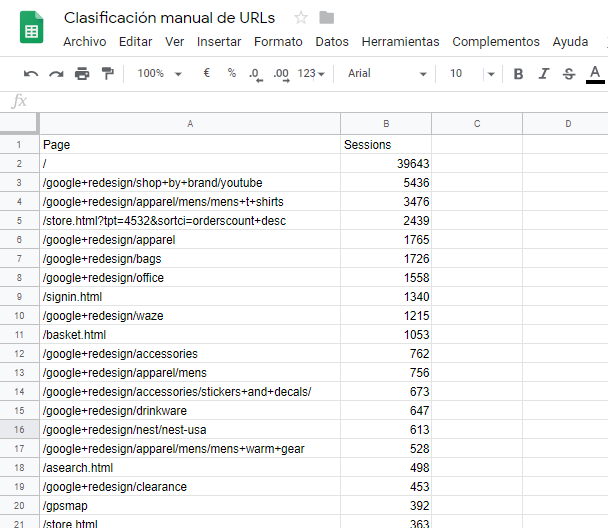The image size is (608, 528).
Task: Select row 1 header
Action: 19,145
